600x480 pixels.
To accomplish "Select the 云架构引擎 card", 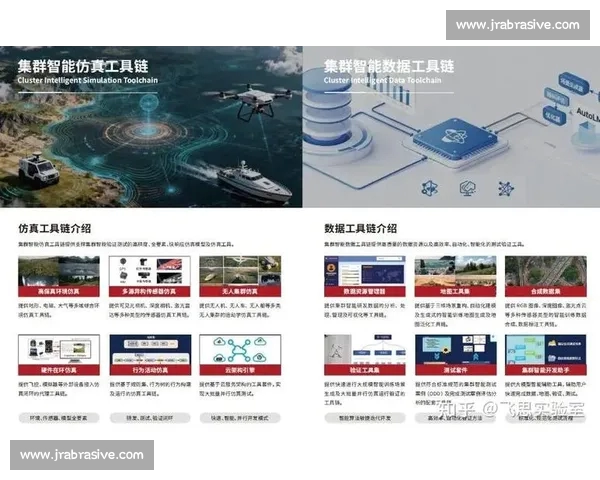I will pyautogui.click(x=240, y=355).
